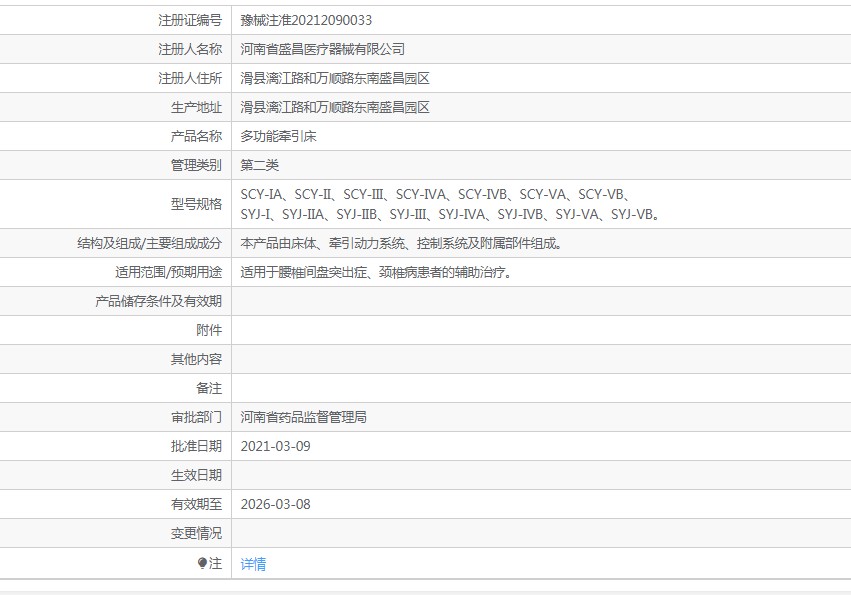The width and height of the screenshot is (851, 595).
Task: Click the 有效期至 label
Action: (x=196, y=504)
